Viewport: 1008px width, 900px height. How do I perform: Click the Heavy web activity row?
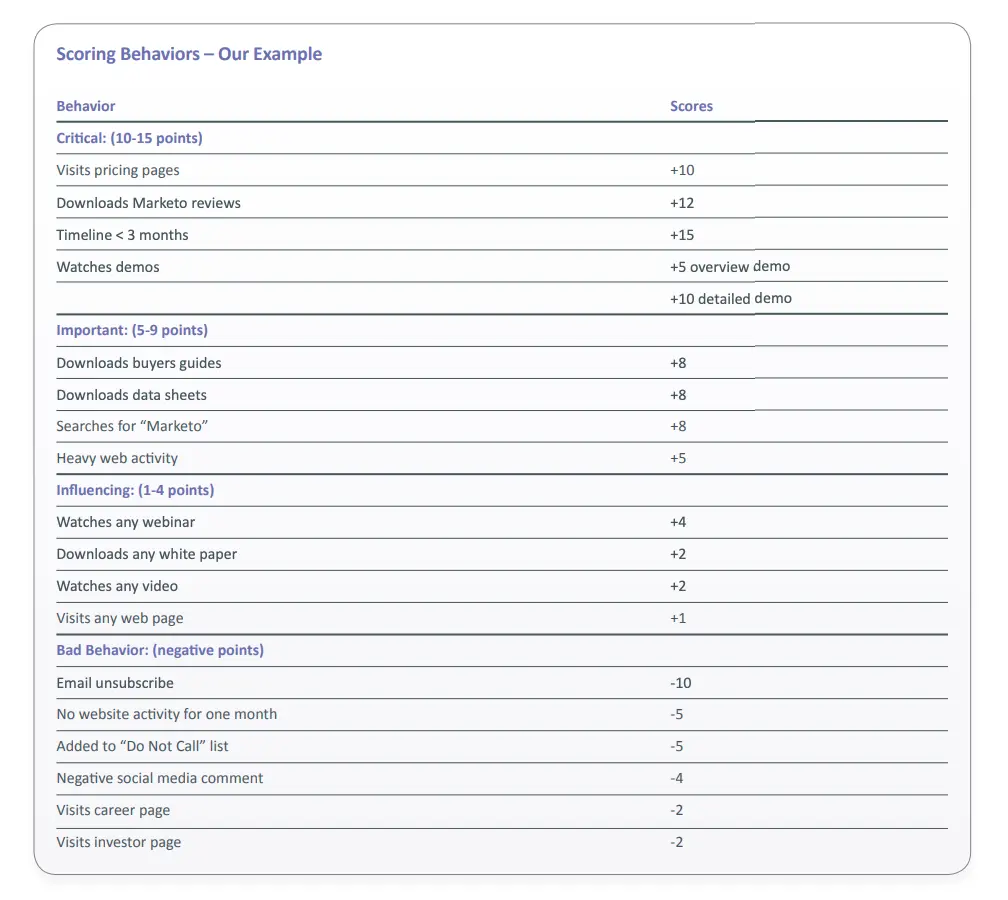point(117,458)
